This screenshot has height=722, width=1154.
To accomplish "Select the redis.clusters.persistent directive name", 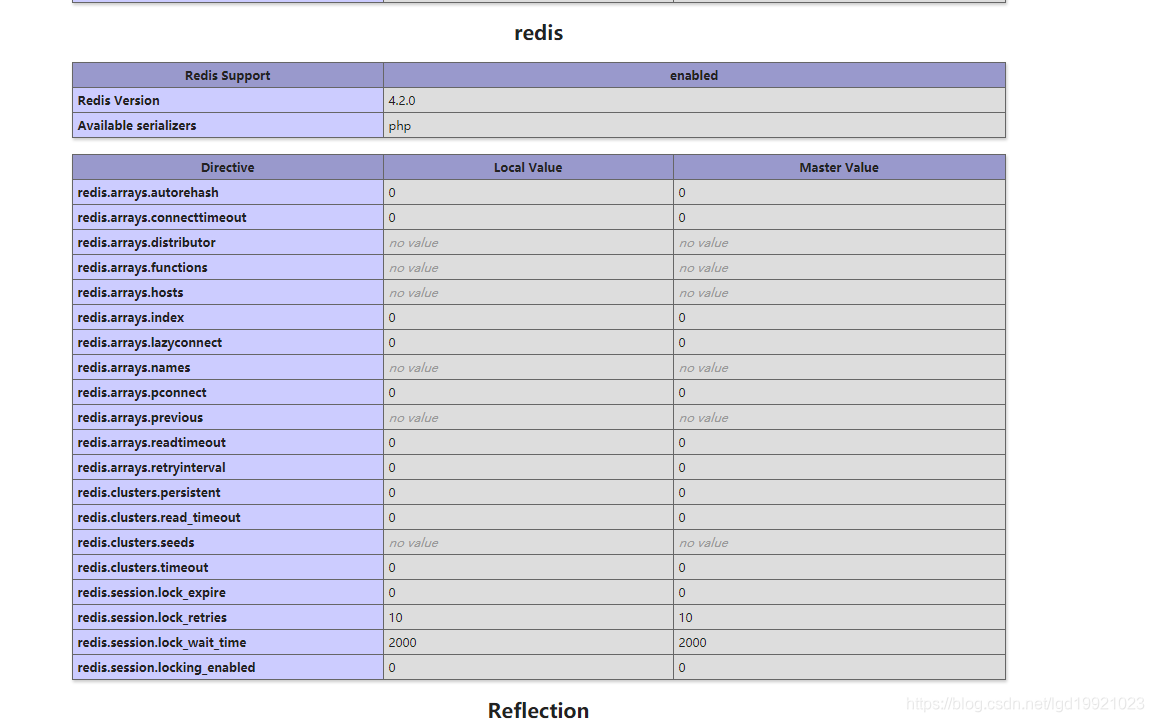I will pyautogui.click(x=148, y=492).
